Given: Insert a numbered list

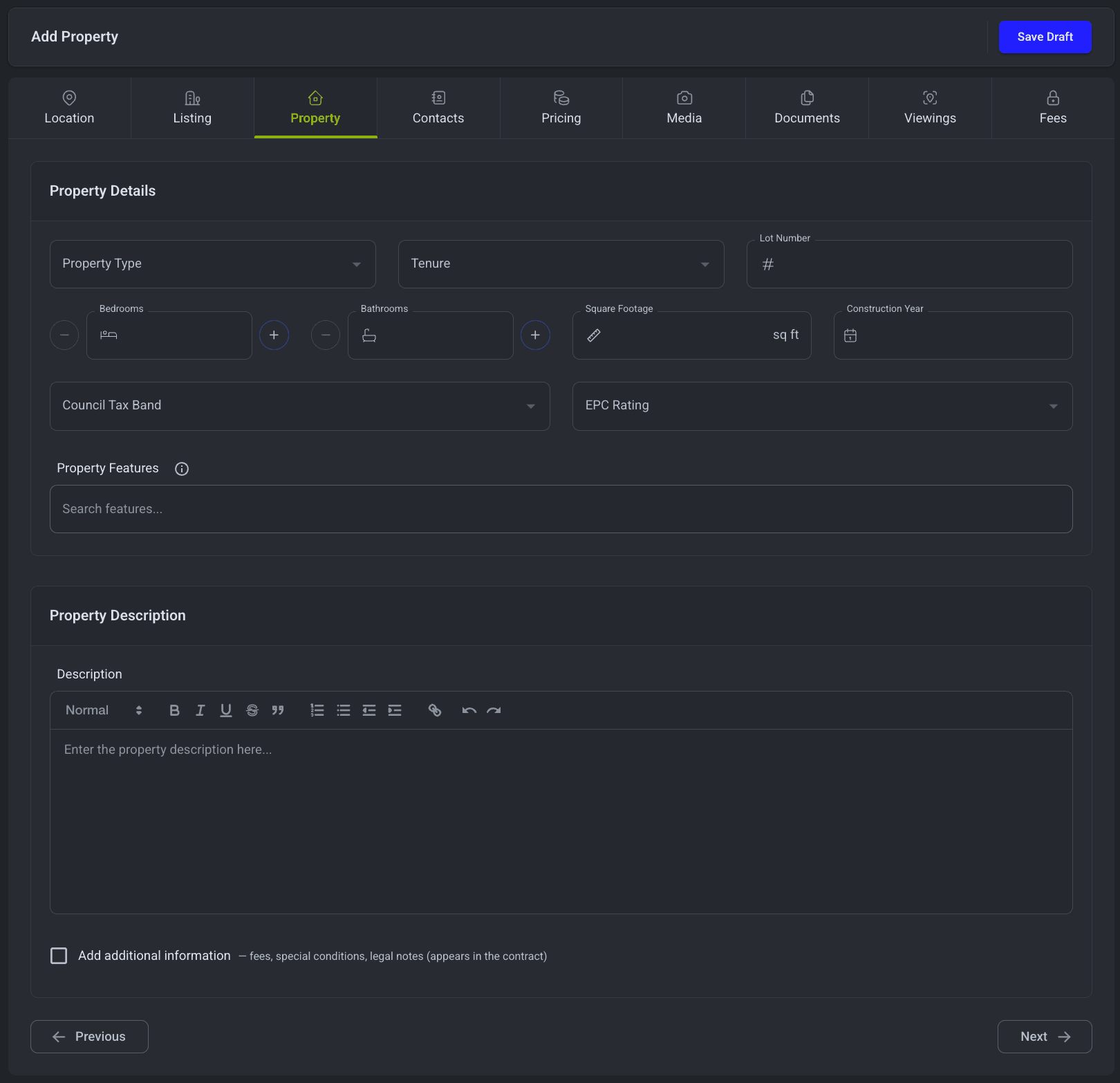Looking at the screenshot, I should click(317, 710).
